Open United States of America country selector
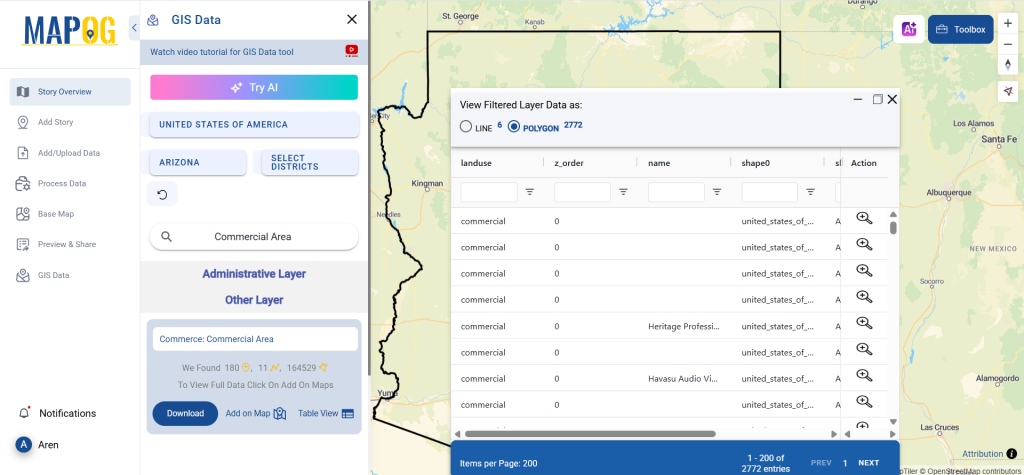The image size is (1024, 475). [254, 125]
